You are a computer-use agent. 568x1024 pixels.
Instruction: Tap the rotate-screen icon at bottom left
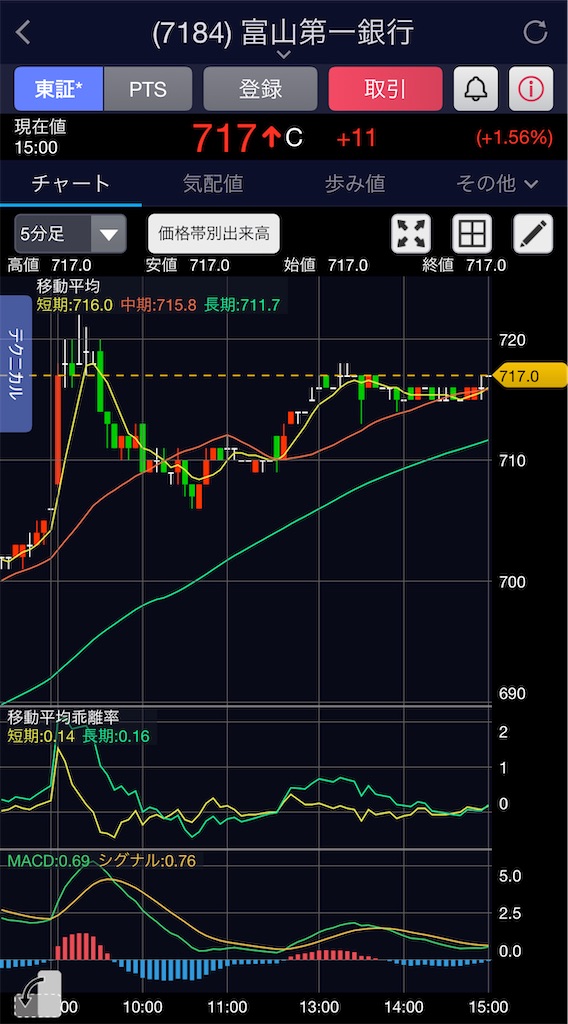tap(38, 996)
